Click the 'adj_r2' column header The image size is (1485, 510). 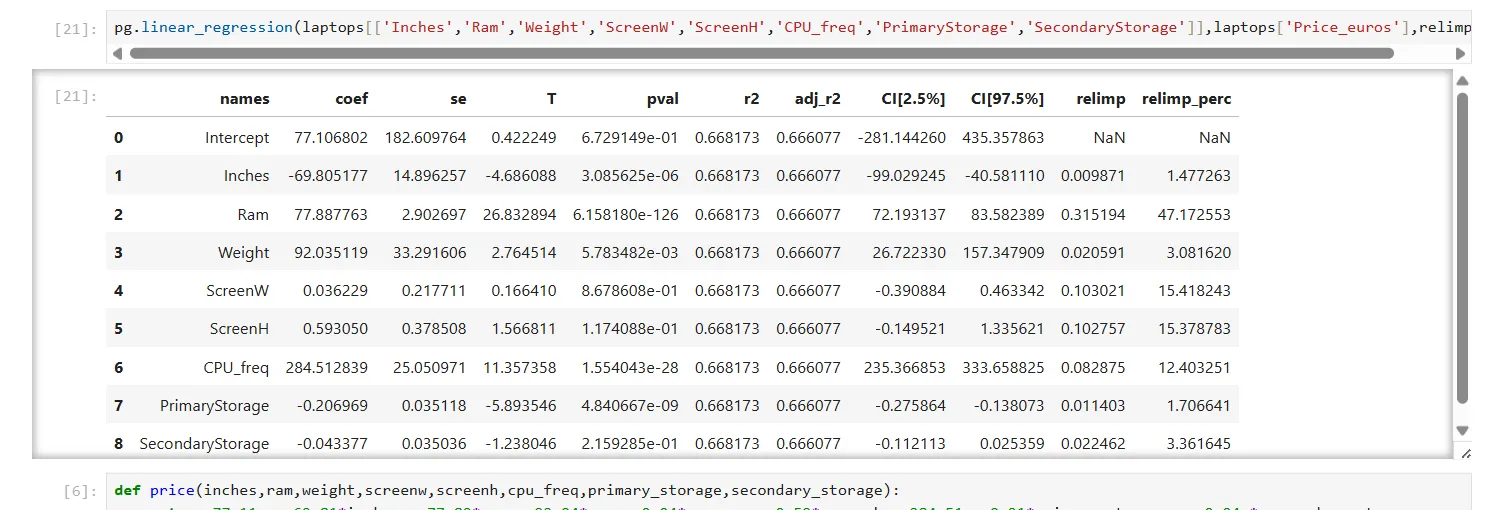coord(818,98)
